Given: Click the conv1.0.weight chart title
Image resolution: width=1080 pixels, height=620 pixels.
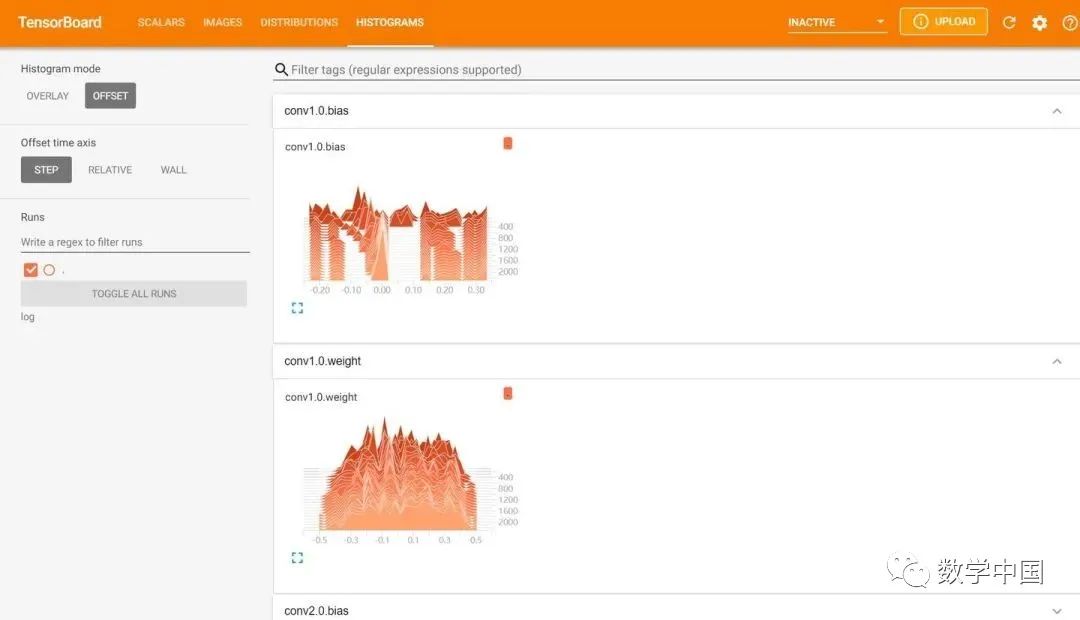Looking at the screenshot, I should click(x=321, y=397).
